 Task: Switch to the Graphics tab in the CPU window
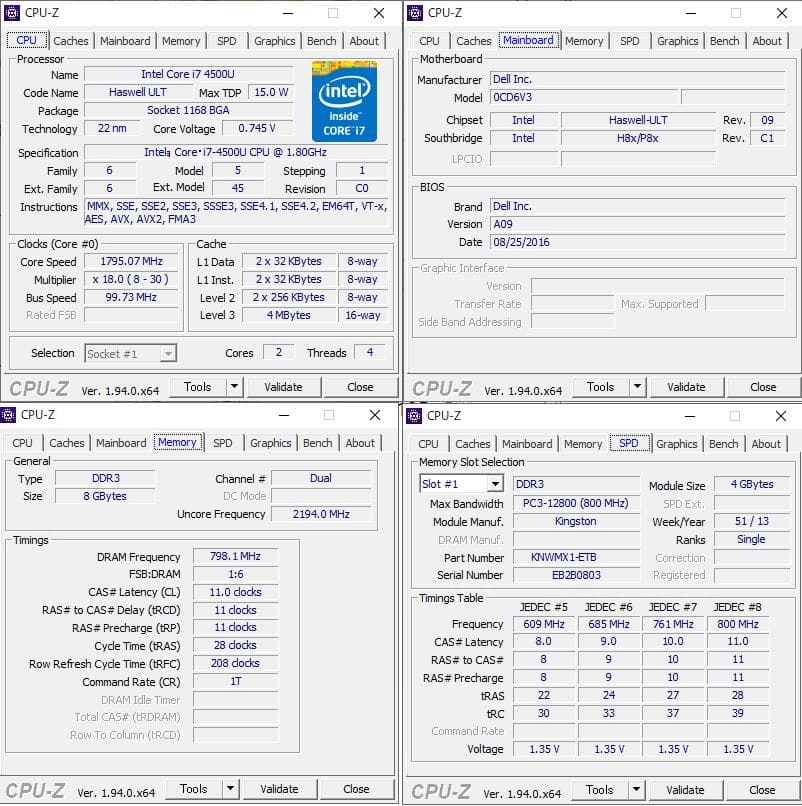(x=274, y=41)
